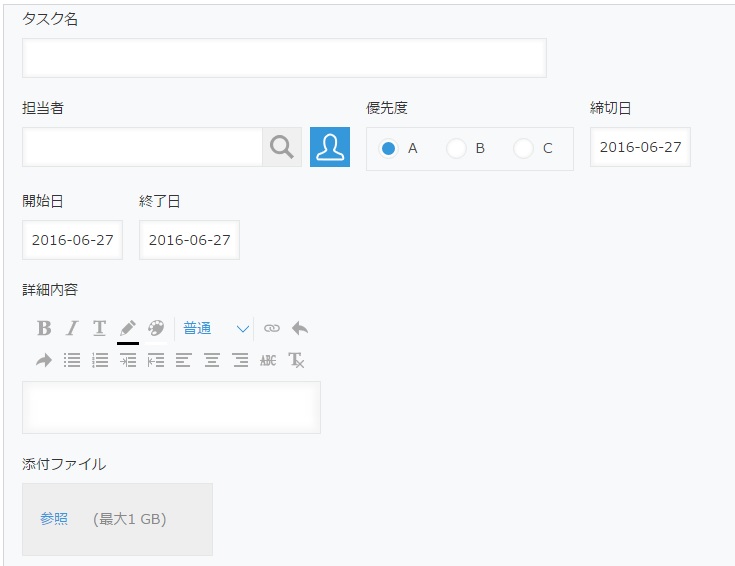Increase indent of the paragraph
Screen dimensions: 735x566
(128, 361)
